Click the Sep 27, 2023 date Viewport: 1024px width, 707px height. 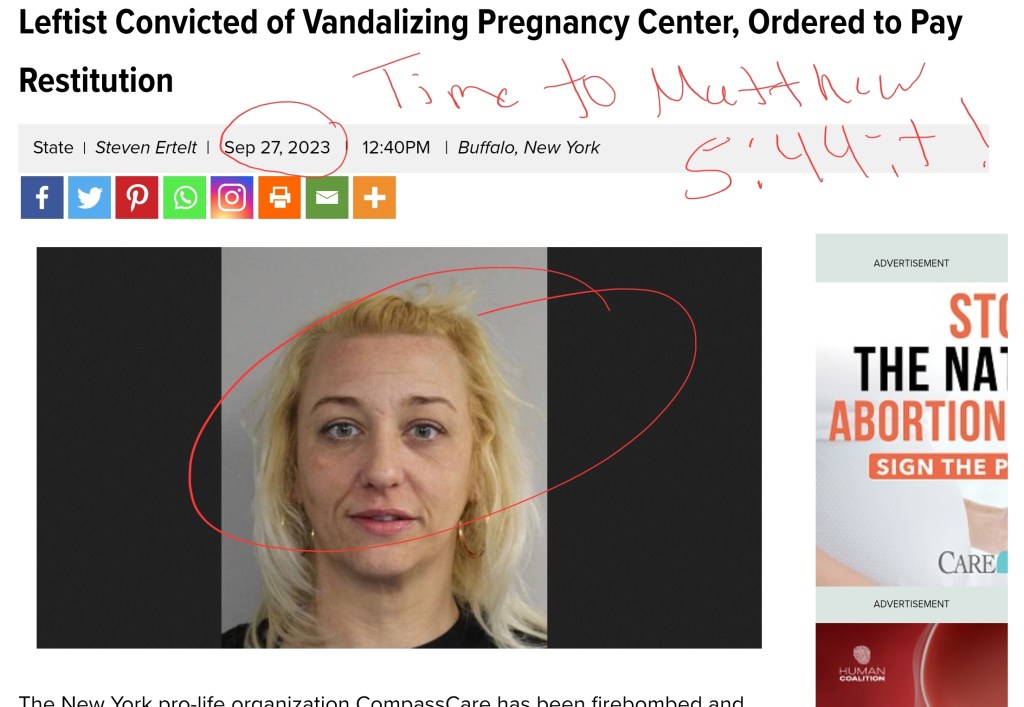(x=277, y=148)
